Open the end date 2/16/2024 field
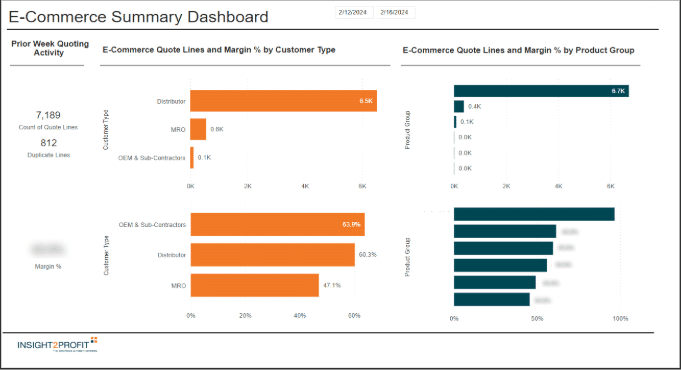Screen dimensions: 681x370 point(394,13)
